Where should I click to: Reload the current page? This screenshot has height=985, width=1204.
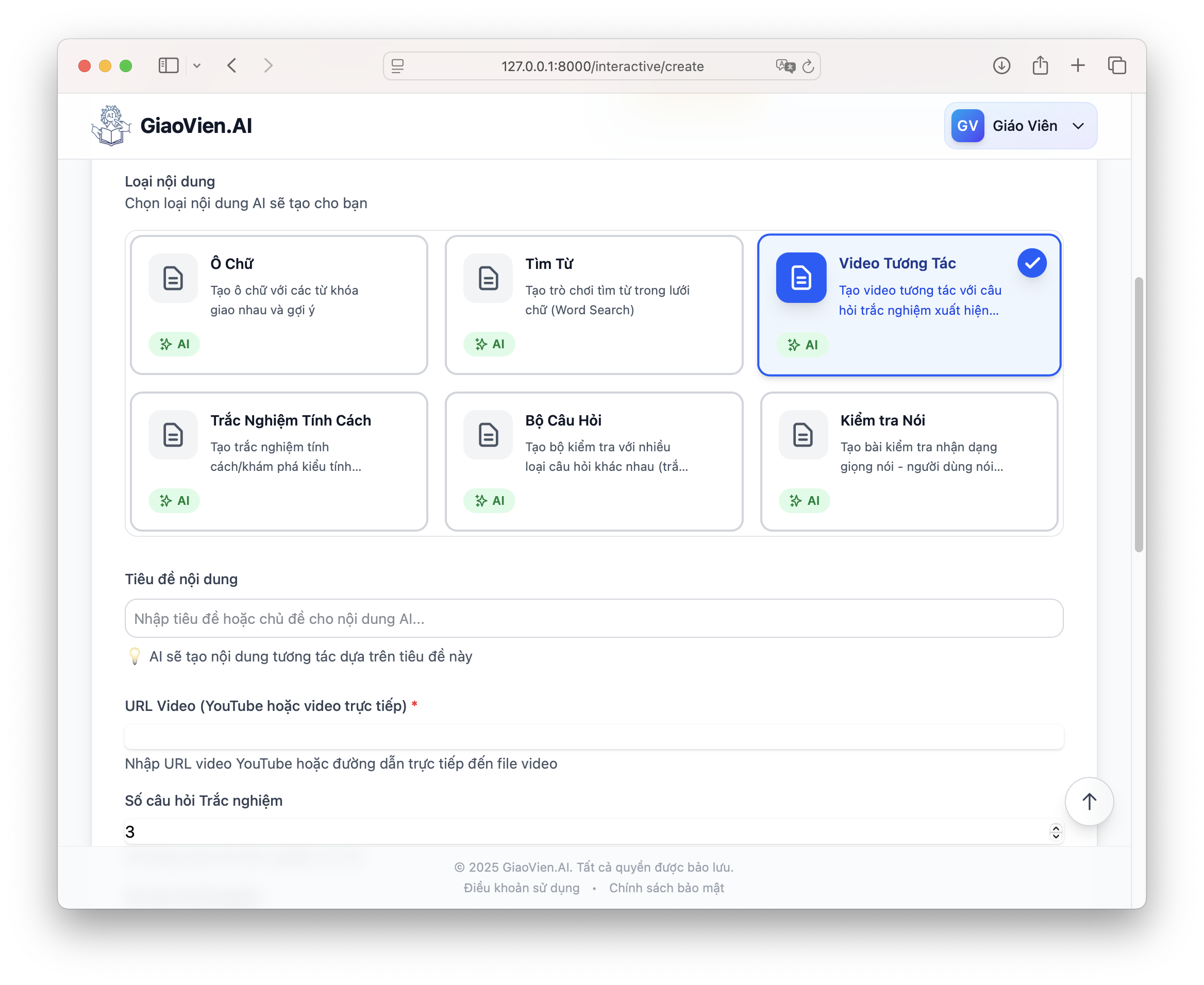click(808, 66)
